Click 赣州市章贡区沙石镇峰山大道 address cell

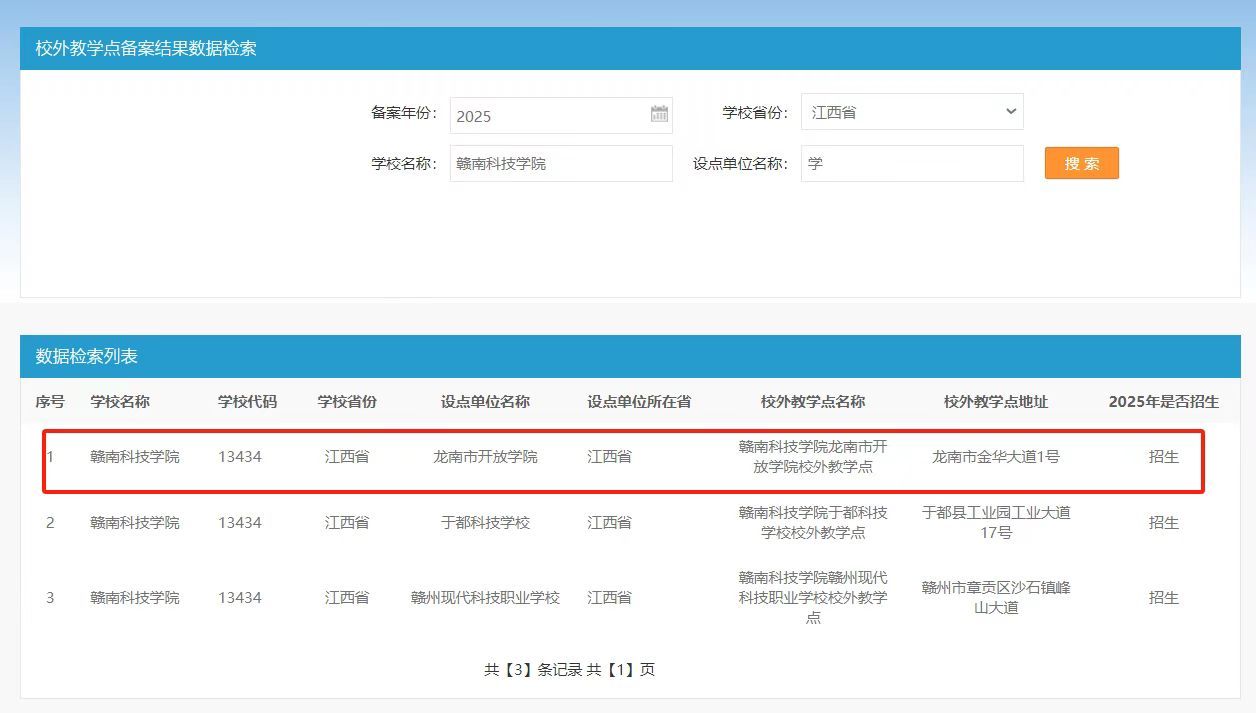coord(995,597)
